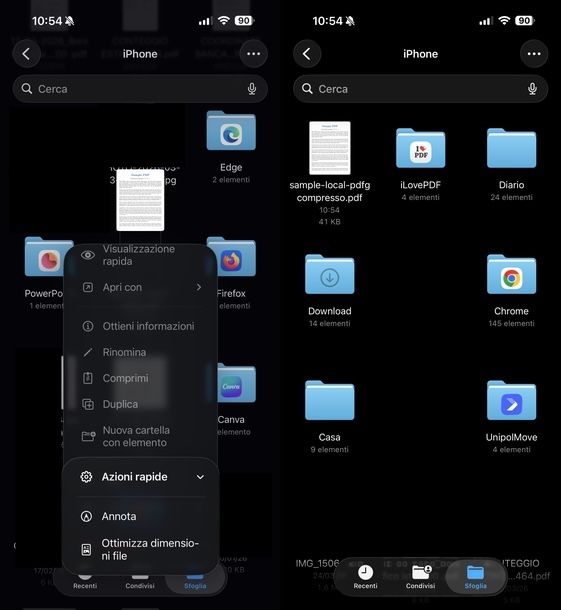Choose Annota quick action
The width and height of the screenshot is (561, 610).
coord(140,517)
